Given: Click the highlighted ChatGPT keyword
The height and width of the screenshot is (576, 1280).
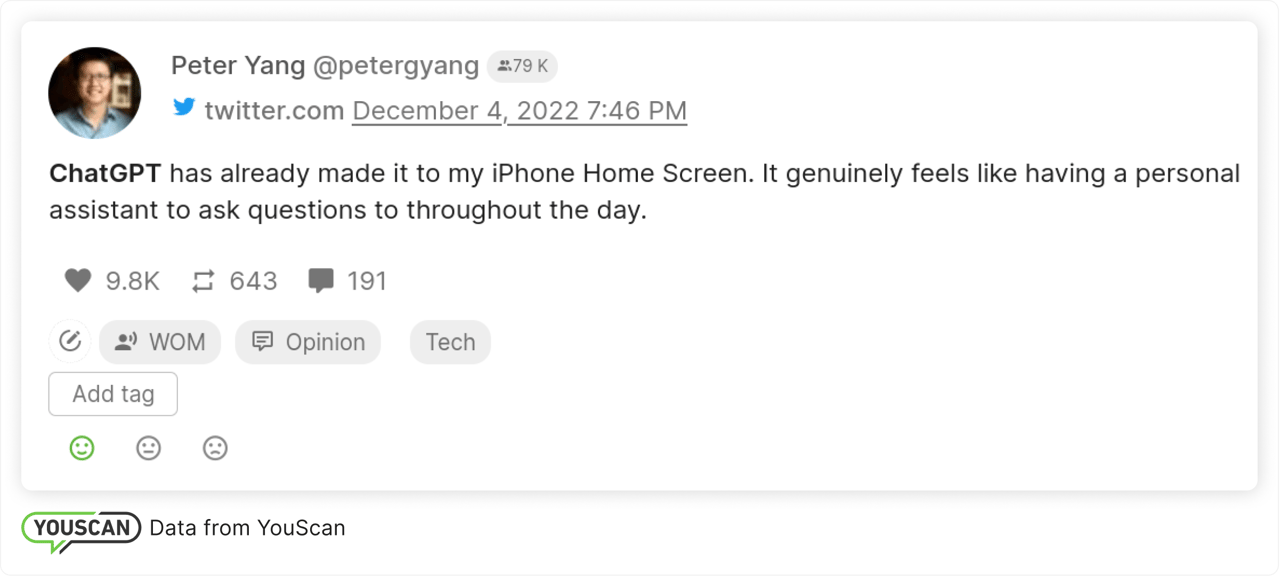Looking at the screenshot, I should [105, 174].
